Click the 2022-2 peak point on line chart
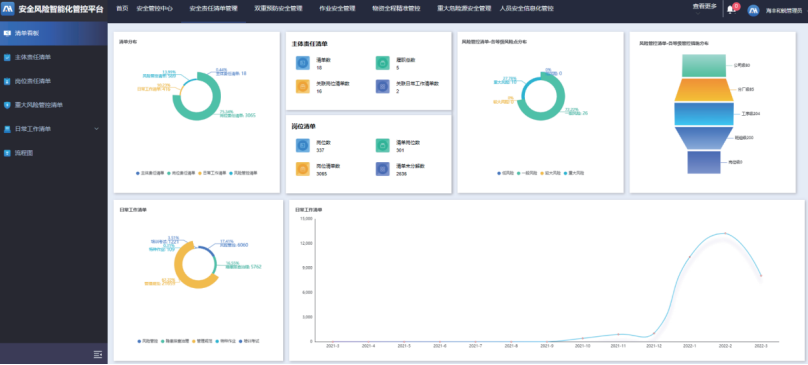808x365 pixels. click(725, 234)
